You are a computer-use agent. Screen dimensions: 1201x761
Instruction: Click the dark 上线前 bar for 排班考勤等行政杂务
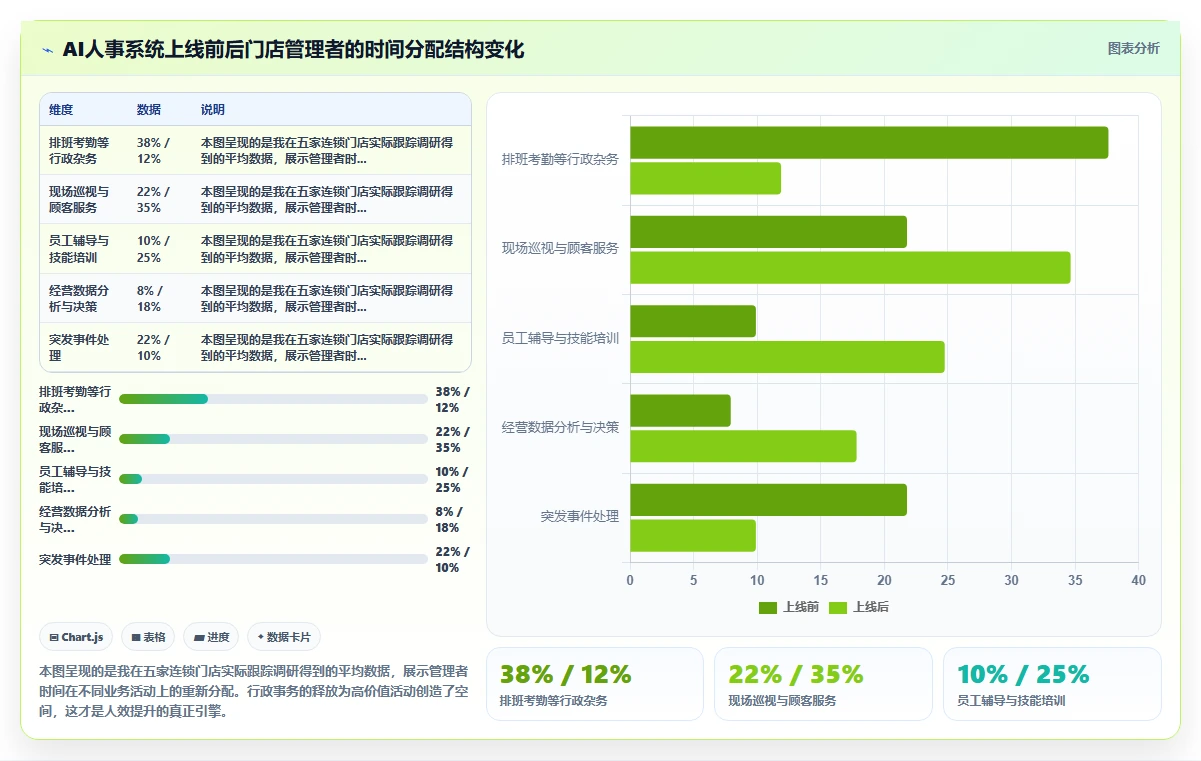pos(869,143)
